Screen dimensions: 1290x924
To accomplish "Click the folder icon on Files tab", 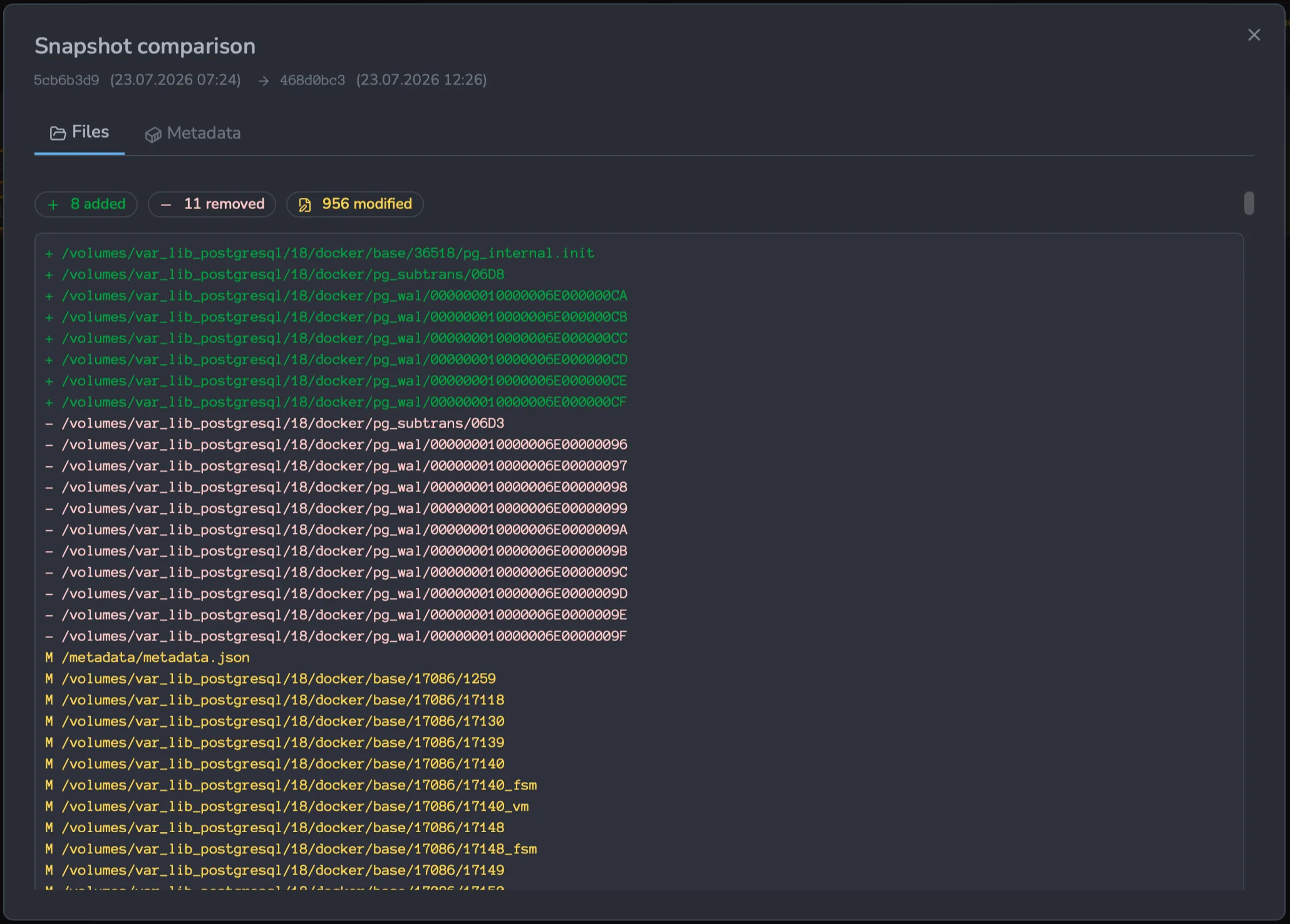I will (58, 133).
